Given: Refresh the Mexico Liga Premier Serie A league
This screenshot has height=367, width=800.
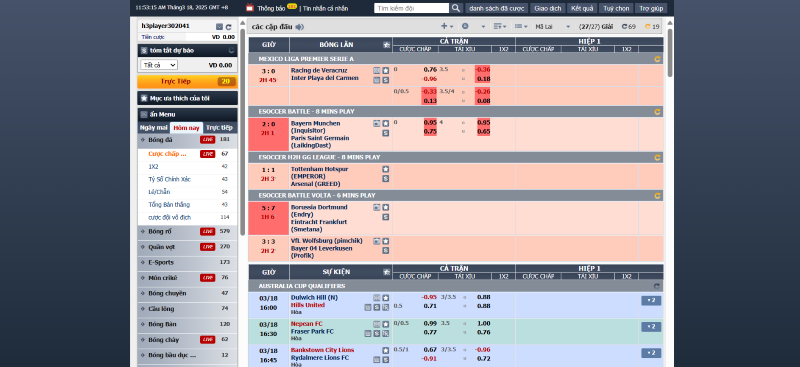Looking at the screenshot, I should point(657,59).
